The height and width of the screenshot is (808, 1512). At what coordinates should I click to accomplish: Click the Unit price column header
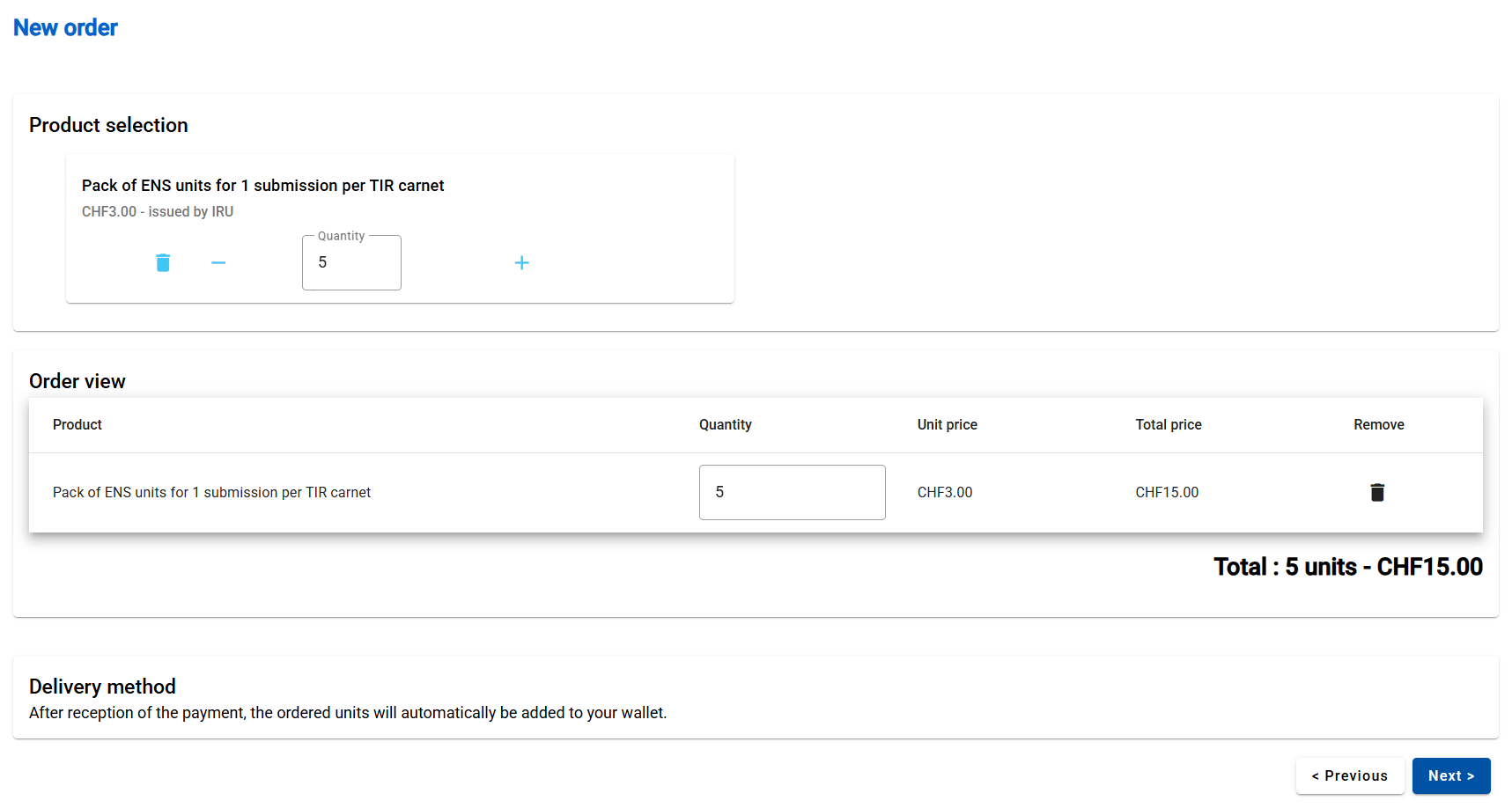click(x=947, y=425)
